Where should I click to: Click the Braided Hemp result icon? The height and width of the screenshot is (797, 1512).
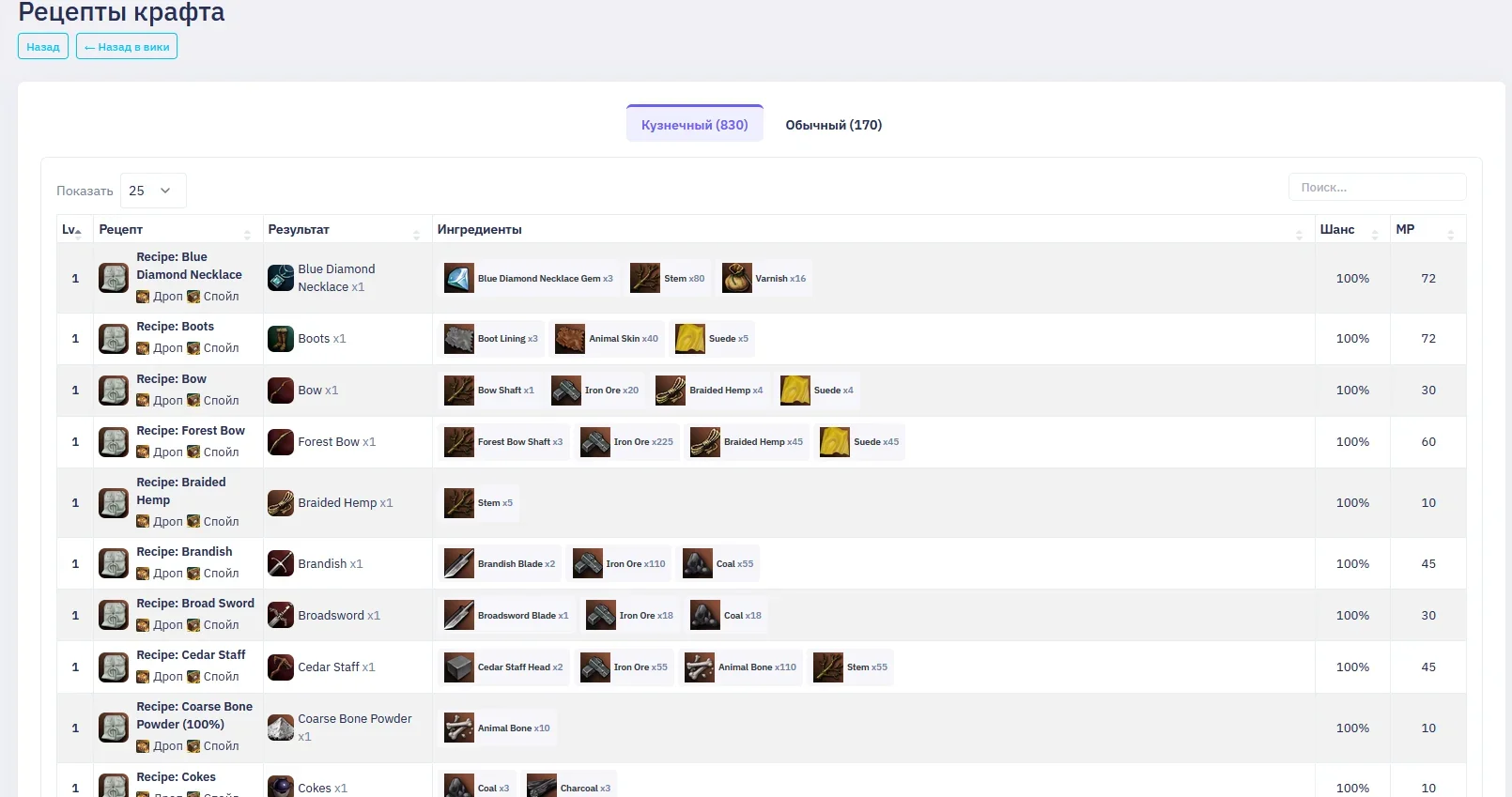coord(281,503)
